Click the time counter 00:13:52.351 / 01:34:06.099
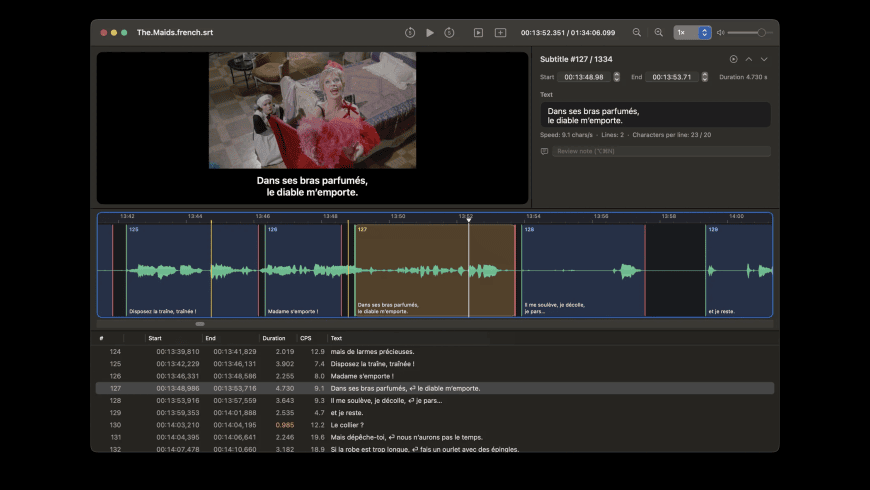Image resolution: width=870 pixels, height=490 pixels. coord(568,33)
